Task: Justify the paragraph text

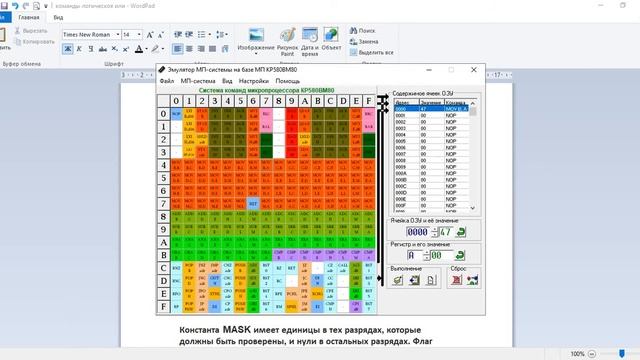Action: [212, 49]
